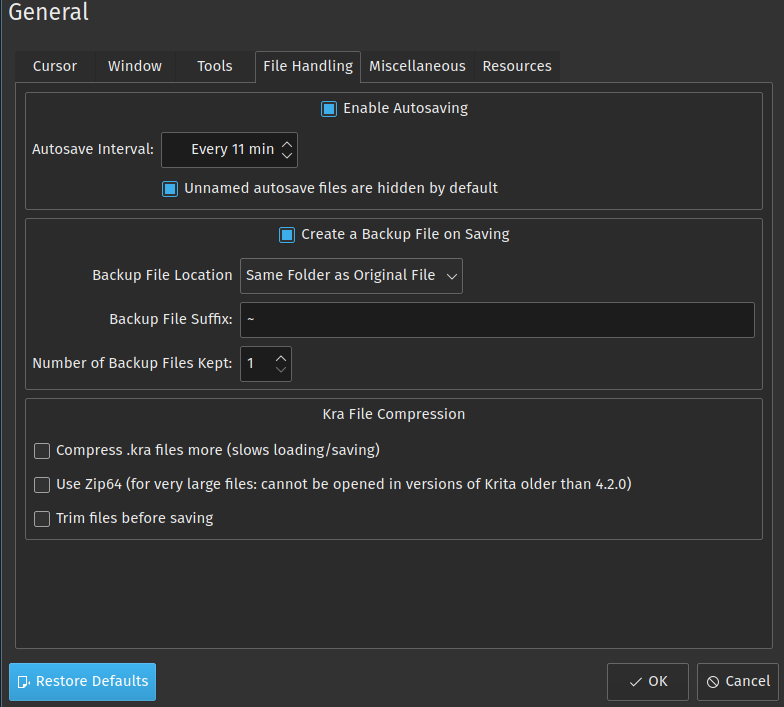Click the Restore Defaults button
Image resolution: width=784 pixels, height=707 pixels.
(82, 682)
